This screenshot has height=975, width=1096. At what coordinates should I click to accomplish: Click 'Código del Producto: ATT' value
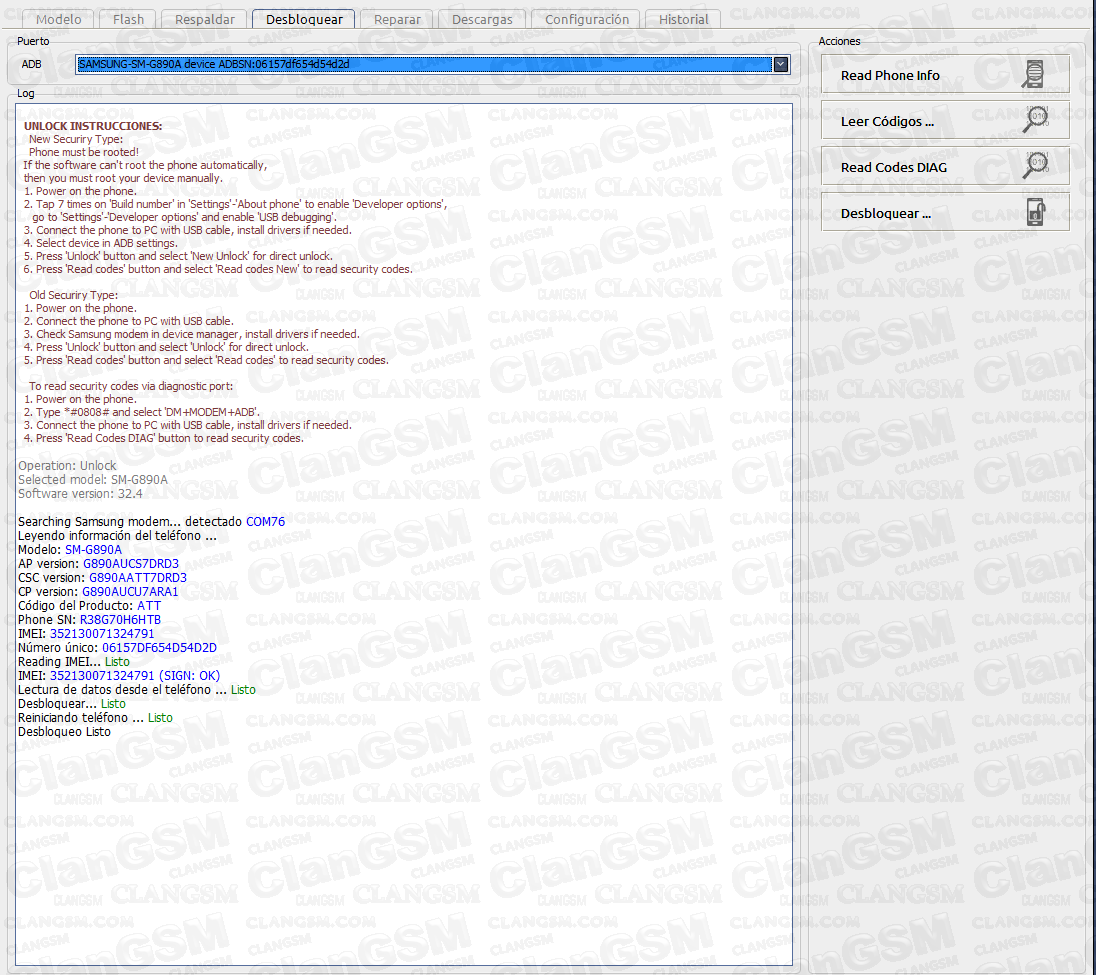tap(149, 605)
